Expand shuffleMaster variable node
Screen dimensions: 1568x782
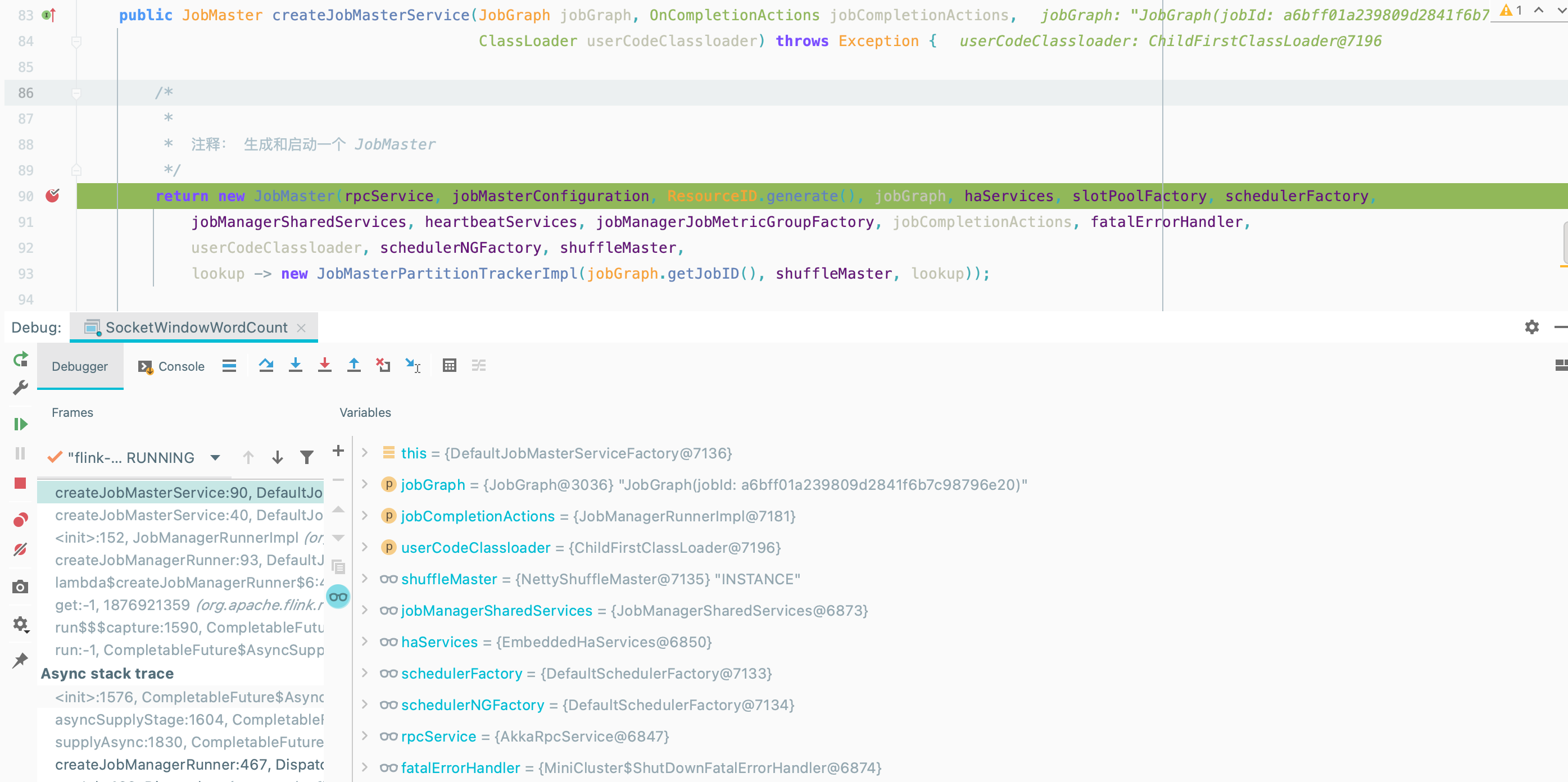pos(365,578)
